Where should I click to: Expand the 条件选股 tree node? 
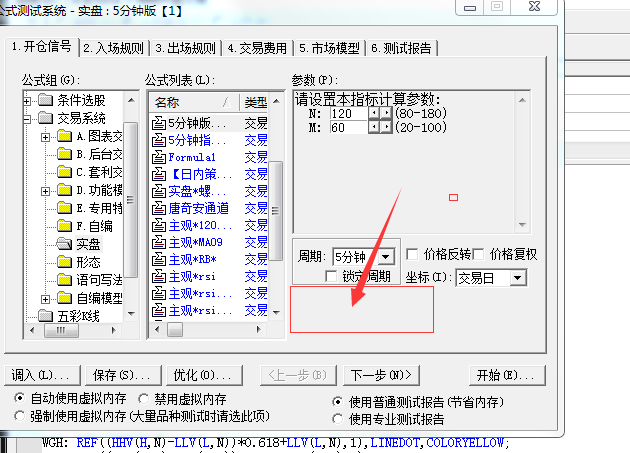(27, 100)
